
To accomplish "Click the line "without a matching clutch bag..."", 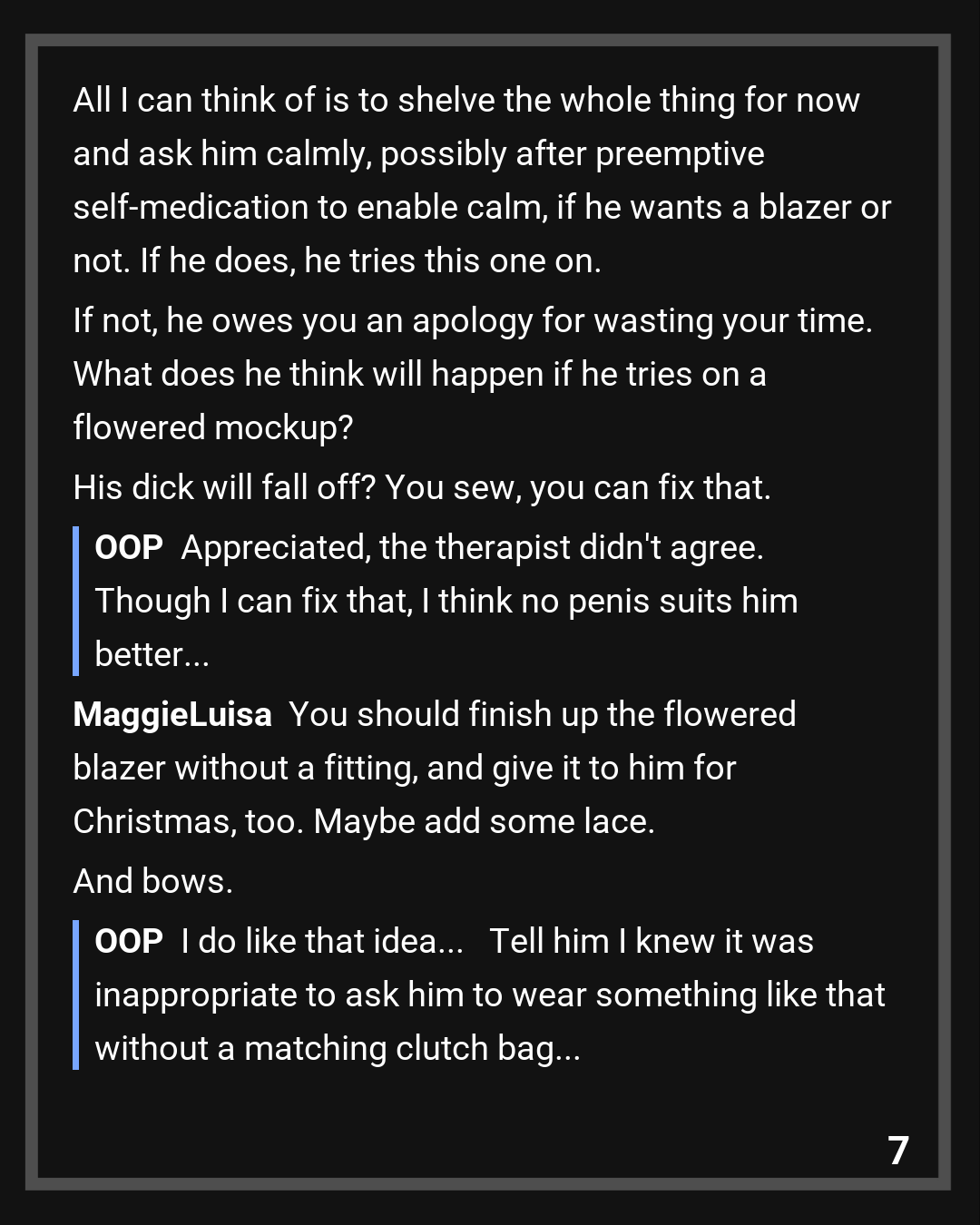I will [338, 1048].
